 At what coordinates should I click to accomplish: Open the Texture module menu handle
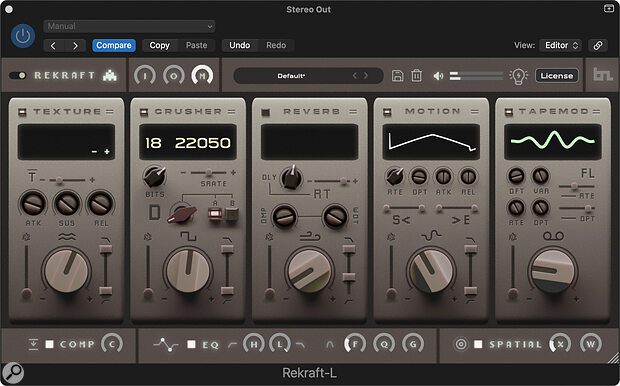[x=110, y=112]
